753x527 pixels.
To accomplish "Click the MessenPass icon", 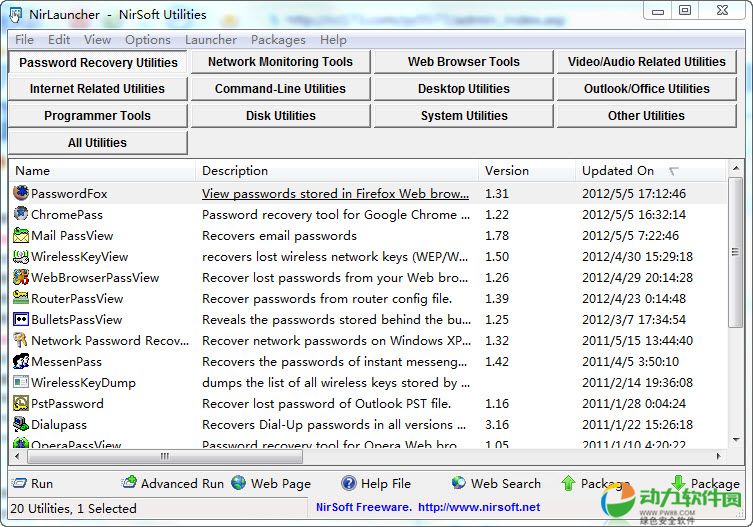I will 21,361.
